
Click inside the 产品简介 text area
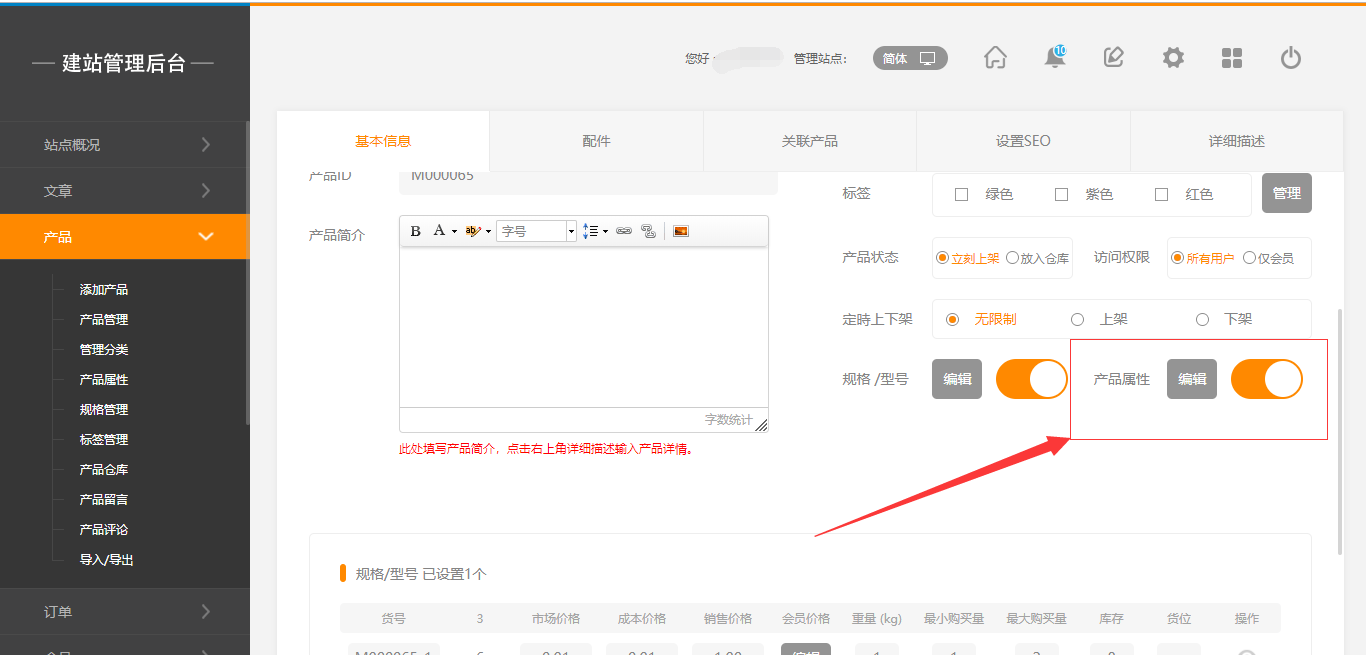pyautogui.click(x=583, y=326)
